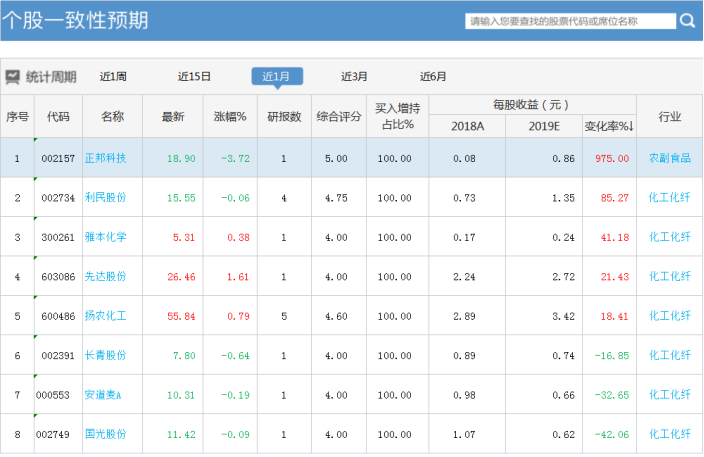Click stock code 603086

pos(58,277)
